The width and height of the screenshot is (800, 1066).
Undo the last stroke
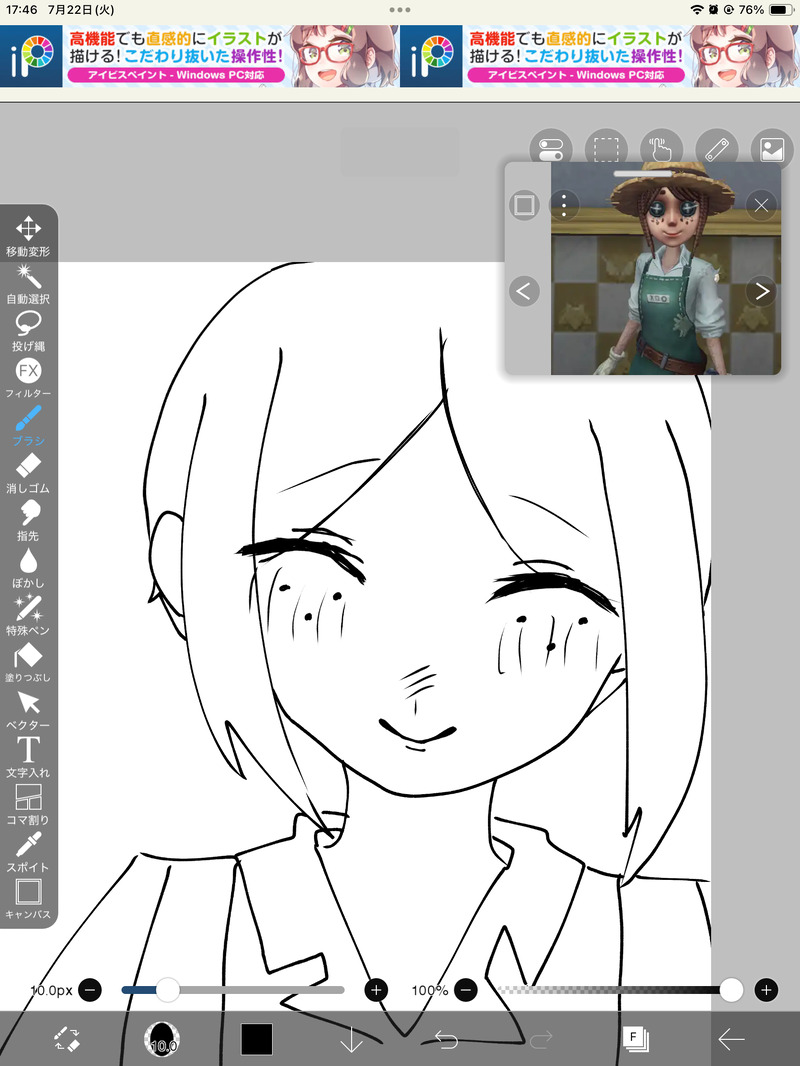(x=447, y=1039)
